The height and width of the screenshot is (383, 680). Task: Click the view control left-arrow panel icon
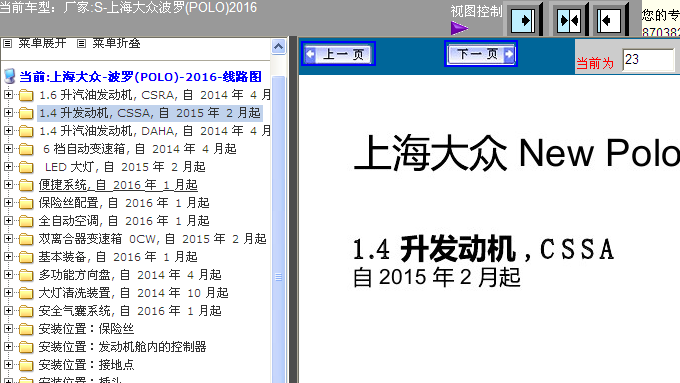tap(609, 20)
